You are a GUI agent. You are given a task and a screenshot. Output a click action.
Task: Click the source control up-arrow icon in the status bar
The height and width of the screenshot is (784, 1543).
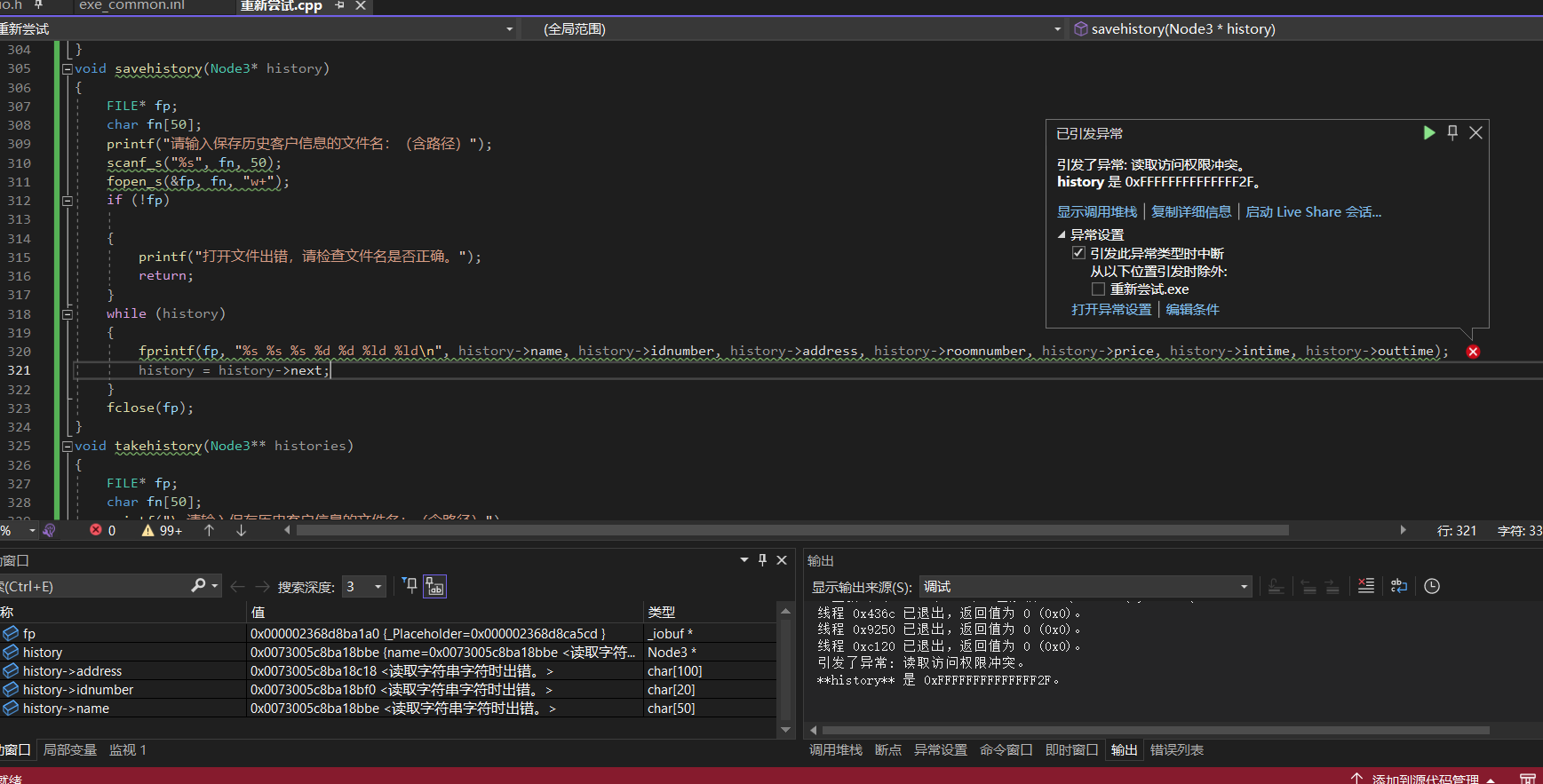(1356, 778)
